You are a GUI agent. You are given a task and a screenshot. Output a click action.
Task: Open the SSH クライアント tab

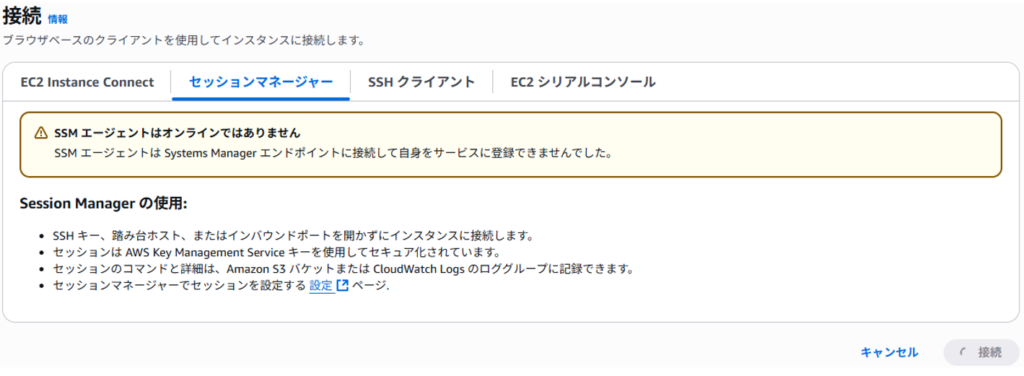(421, 82)
